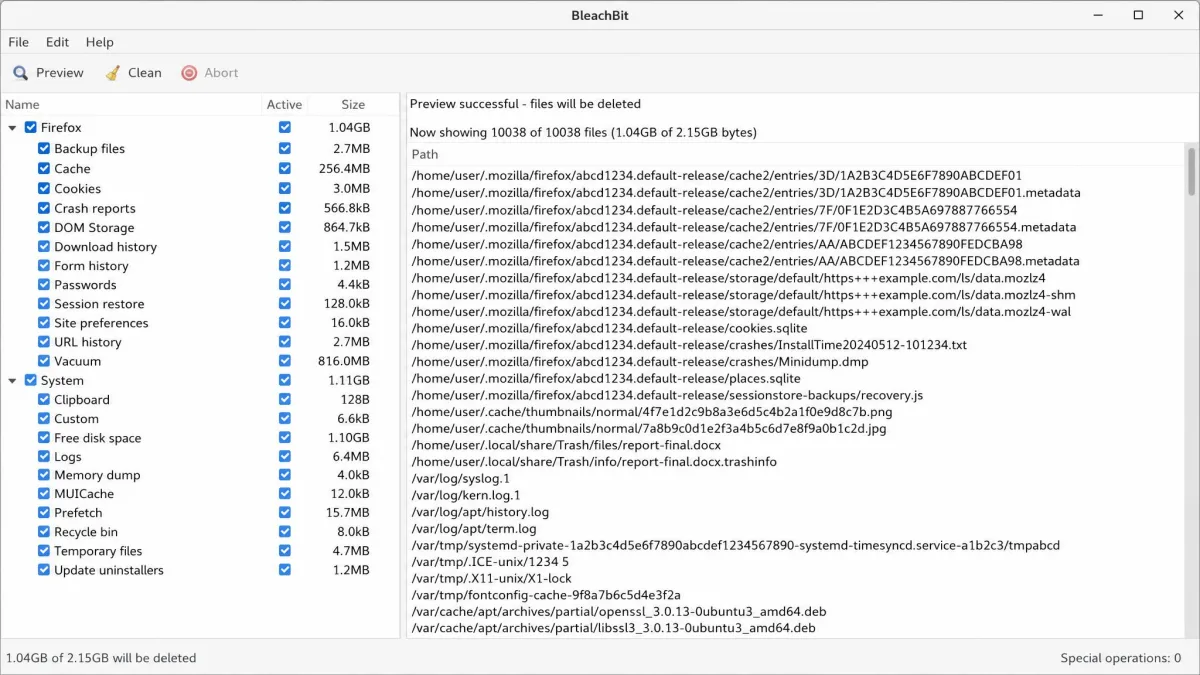Click the Abort stop icon
The image size is (1200, 675).
(189, 73)
